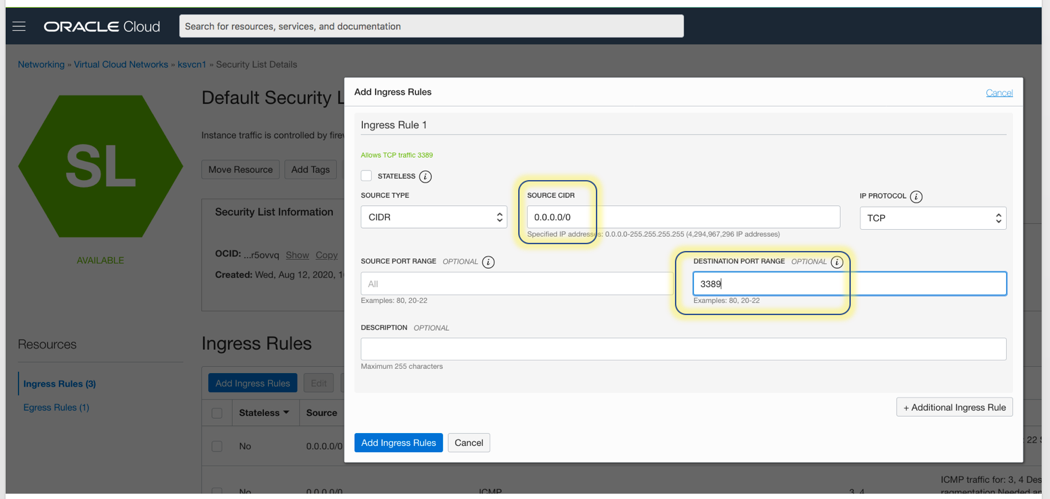
Task: Toggle the select-all checkbox in ingress rules table
Action: pos(217,413)
